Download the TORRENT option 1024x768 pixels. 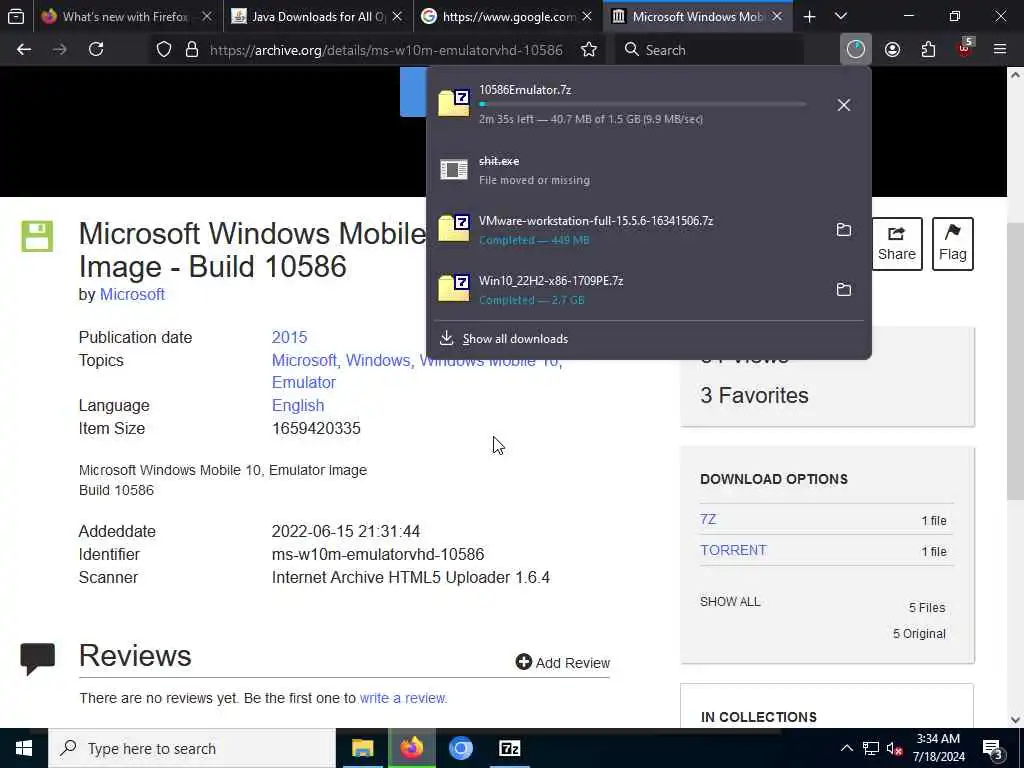point(733,550)
